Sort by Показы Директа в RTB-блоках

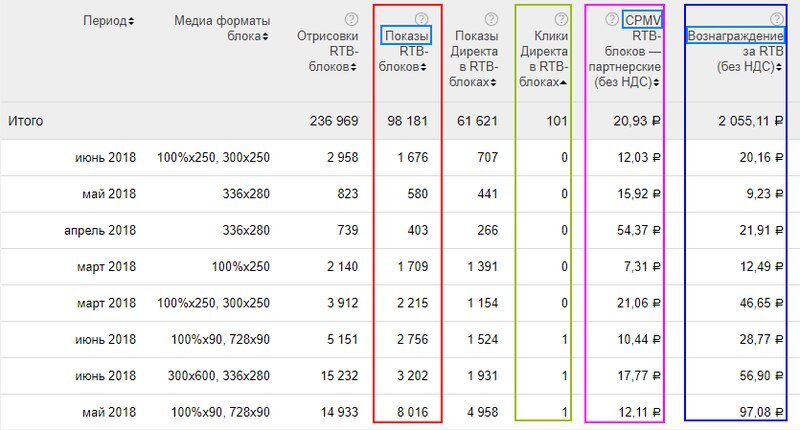(493, 82)
